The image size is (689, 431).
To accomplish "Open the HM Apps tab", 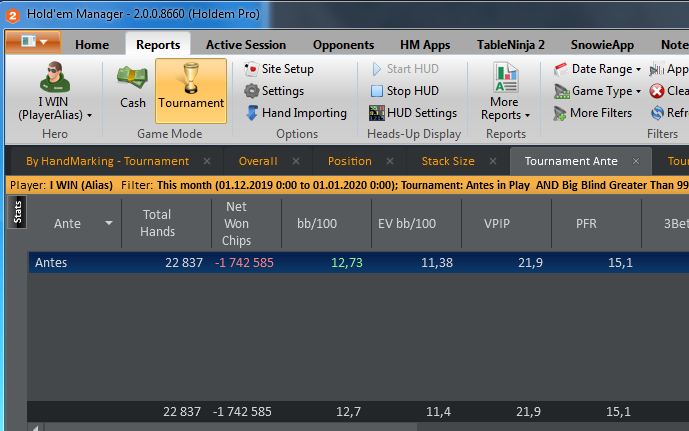I will pyautogui.click(x=425, y=45).
